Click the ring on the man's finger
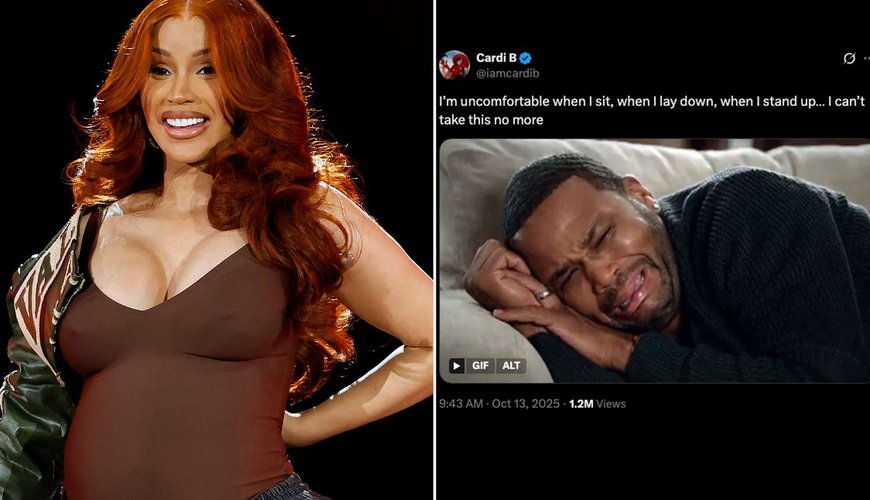The height and width of the screenshot is (500, 870). [545, 295]
